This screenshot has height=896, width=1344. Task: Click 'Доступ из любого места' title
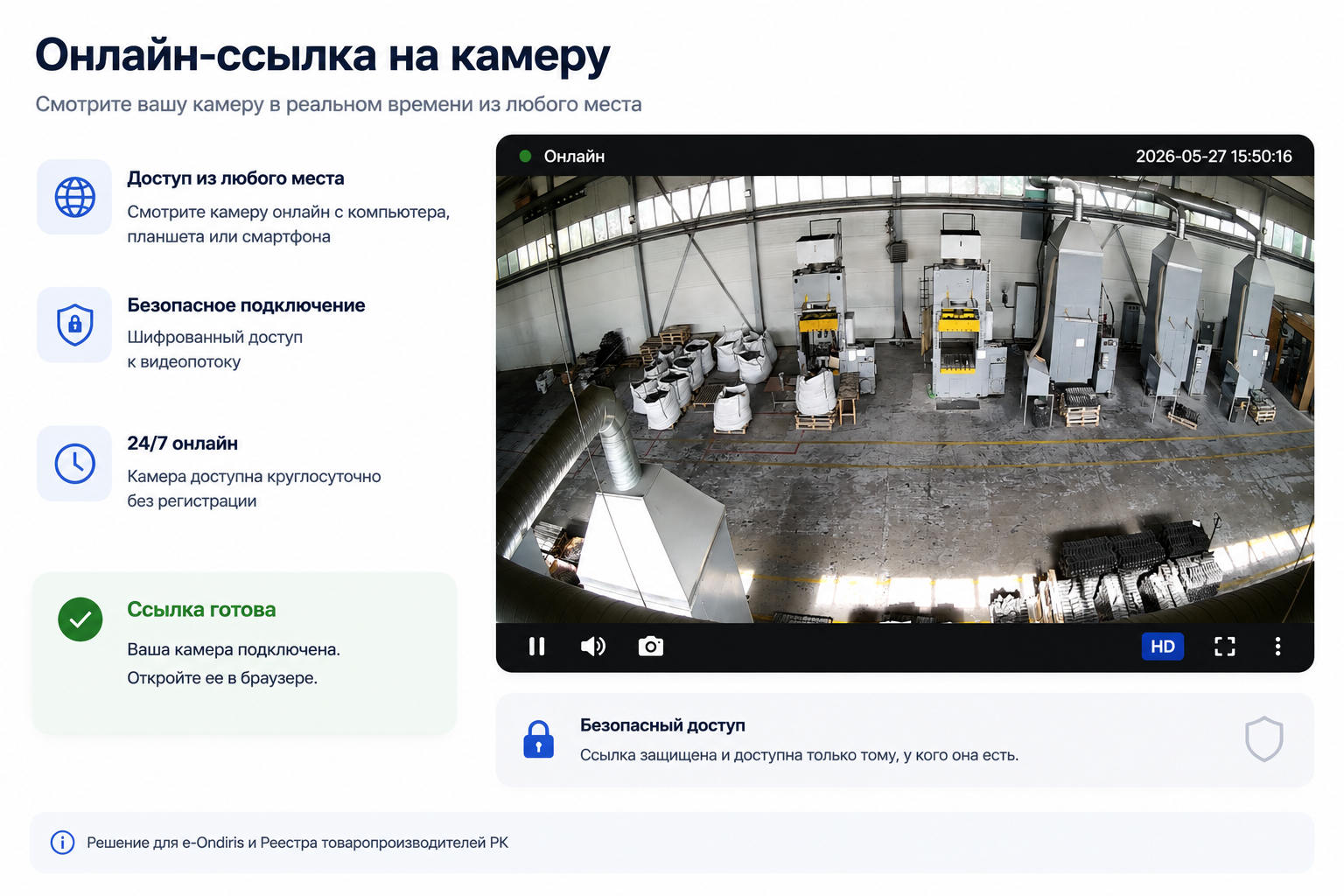[x=235, y=178]
